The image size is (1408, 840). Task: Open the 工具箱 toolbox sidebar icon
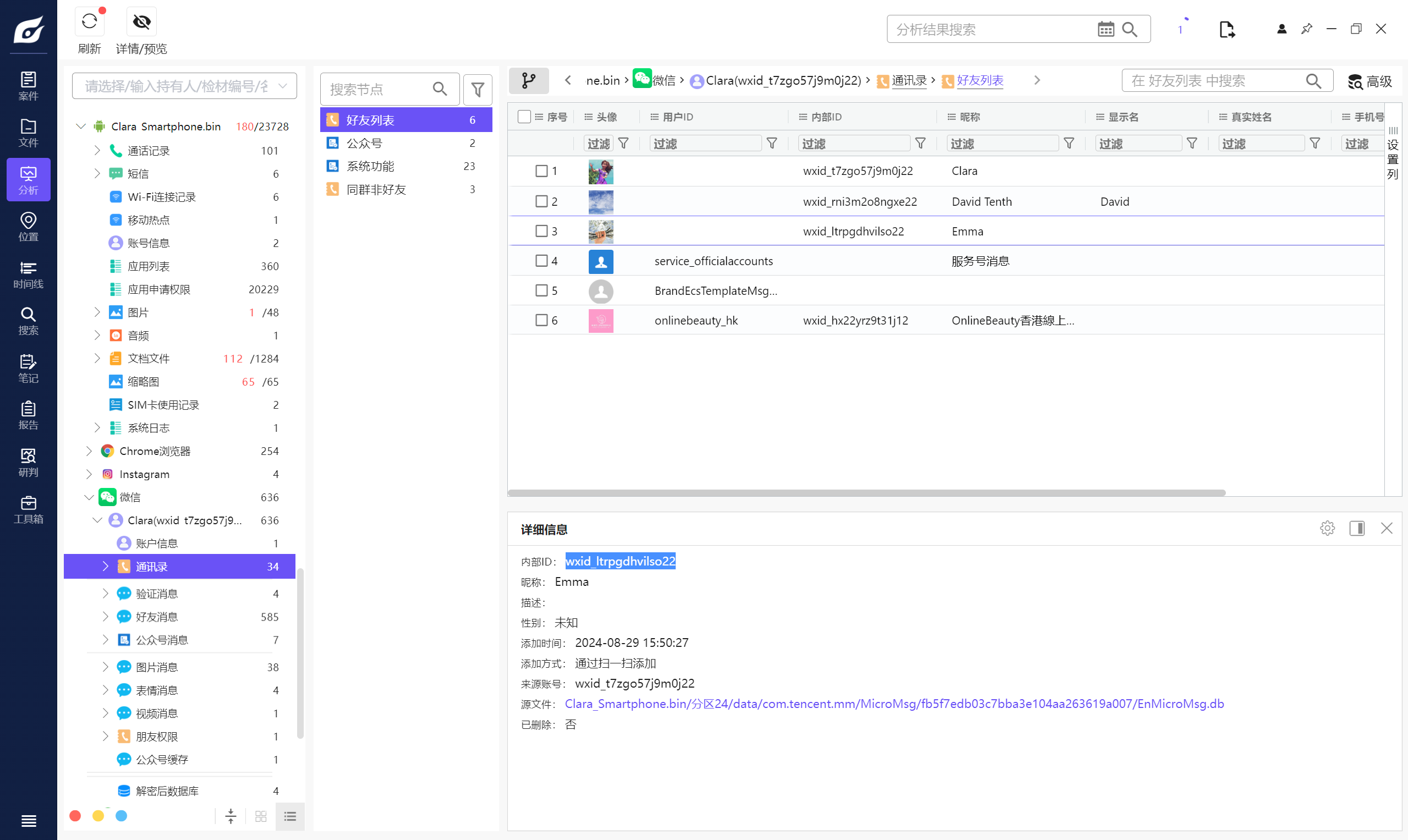(x=28, y=509)
